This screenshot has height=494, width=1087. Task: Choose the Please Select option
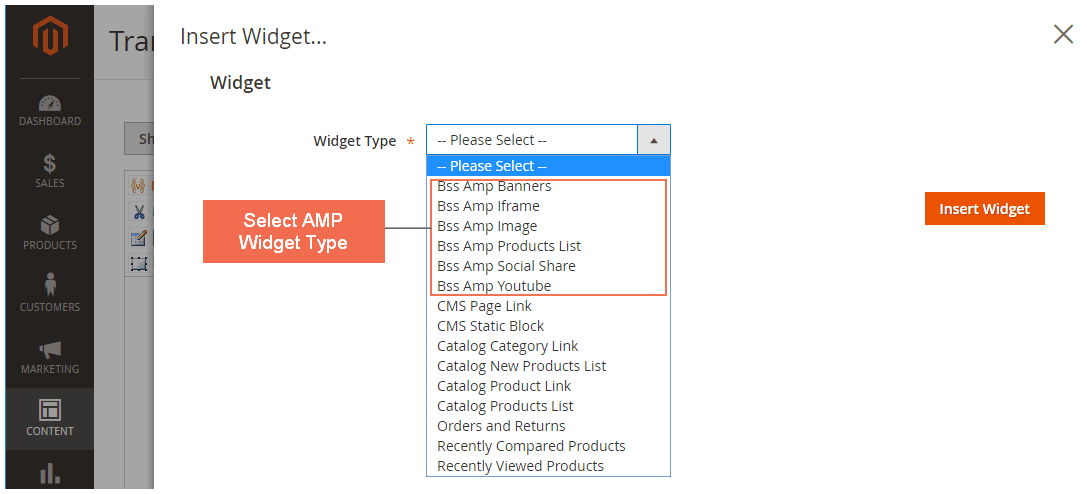(548, 166)
